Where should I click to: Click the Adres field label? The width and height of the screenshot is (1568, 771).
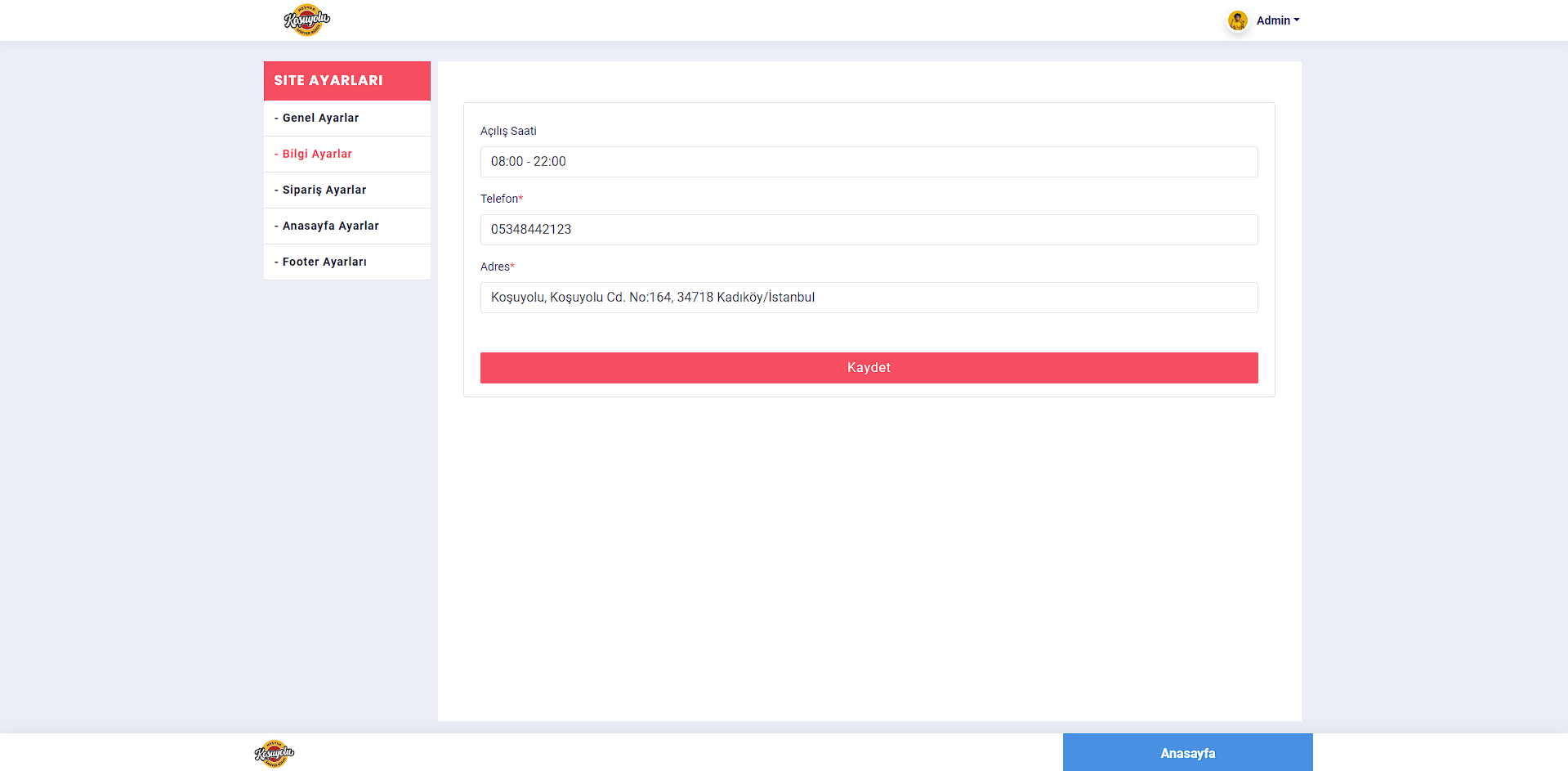(x=495, y=267)
